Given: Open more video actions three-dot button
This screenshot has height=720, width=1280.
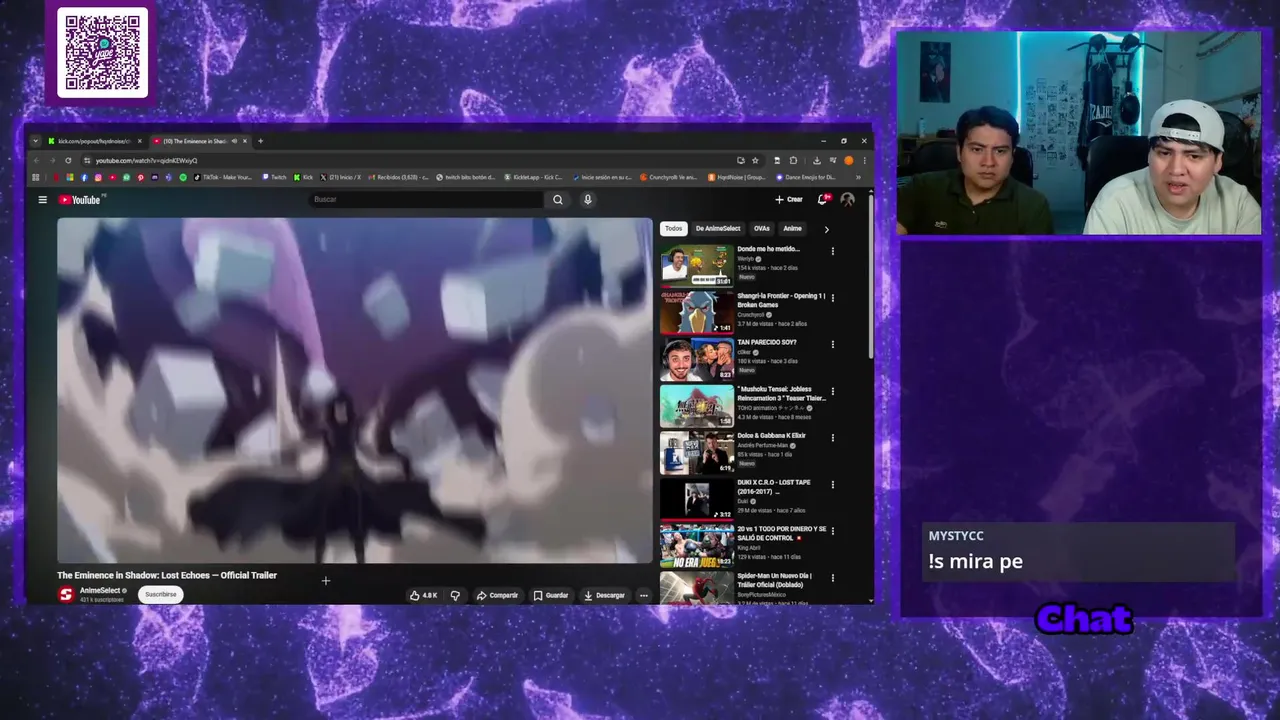Looking at the screenshot, I should [x=644, y=595].
